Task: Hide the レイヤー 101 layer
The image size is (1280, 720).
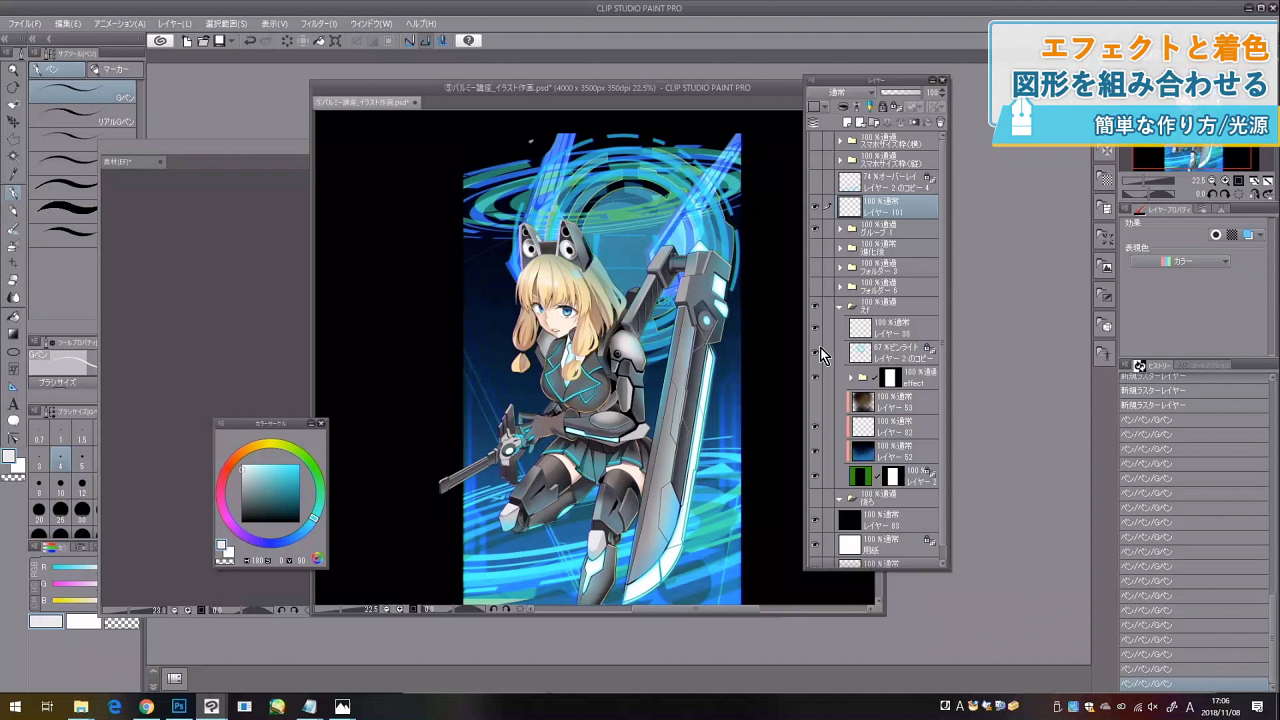Action: pos(815,207)
